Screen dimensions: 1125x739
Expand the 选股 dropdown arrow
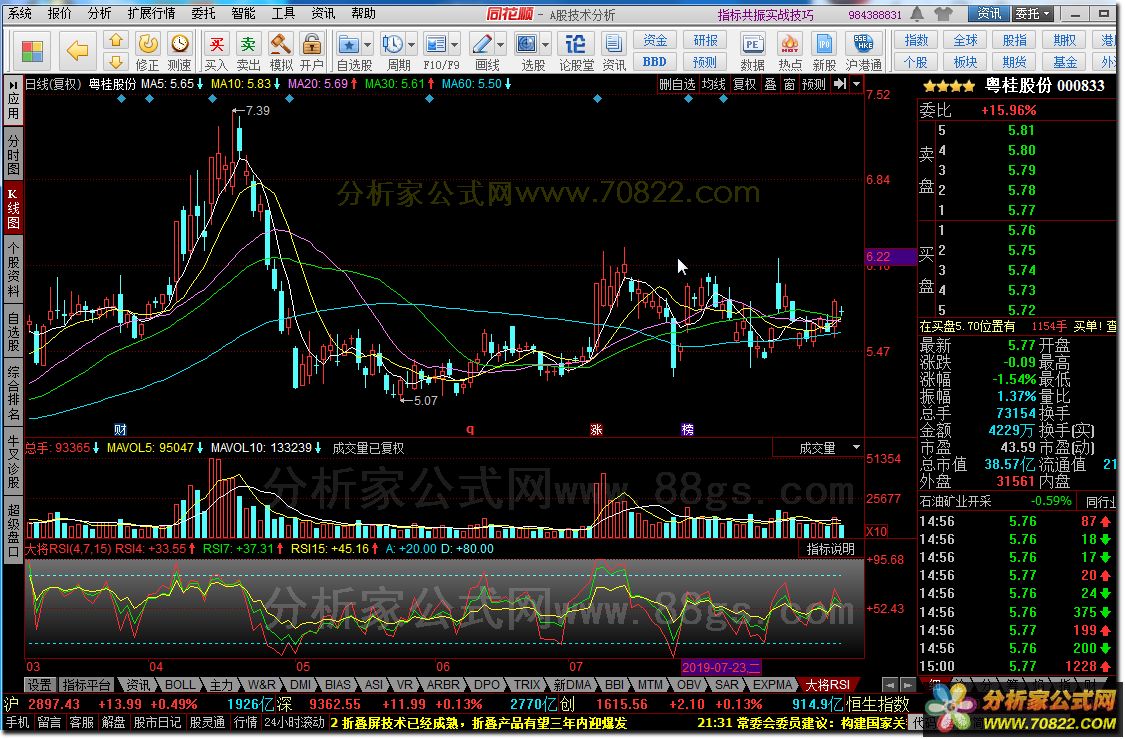[x=545, y=44]
